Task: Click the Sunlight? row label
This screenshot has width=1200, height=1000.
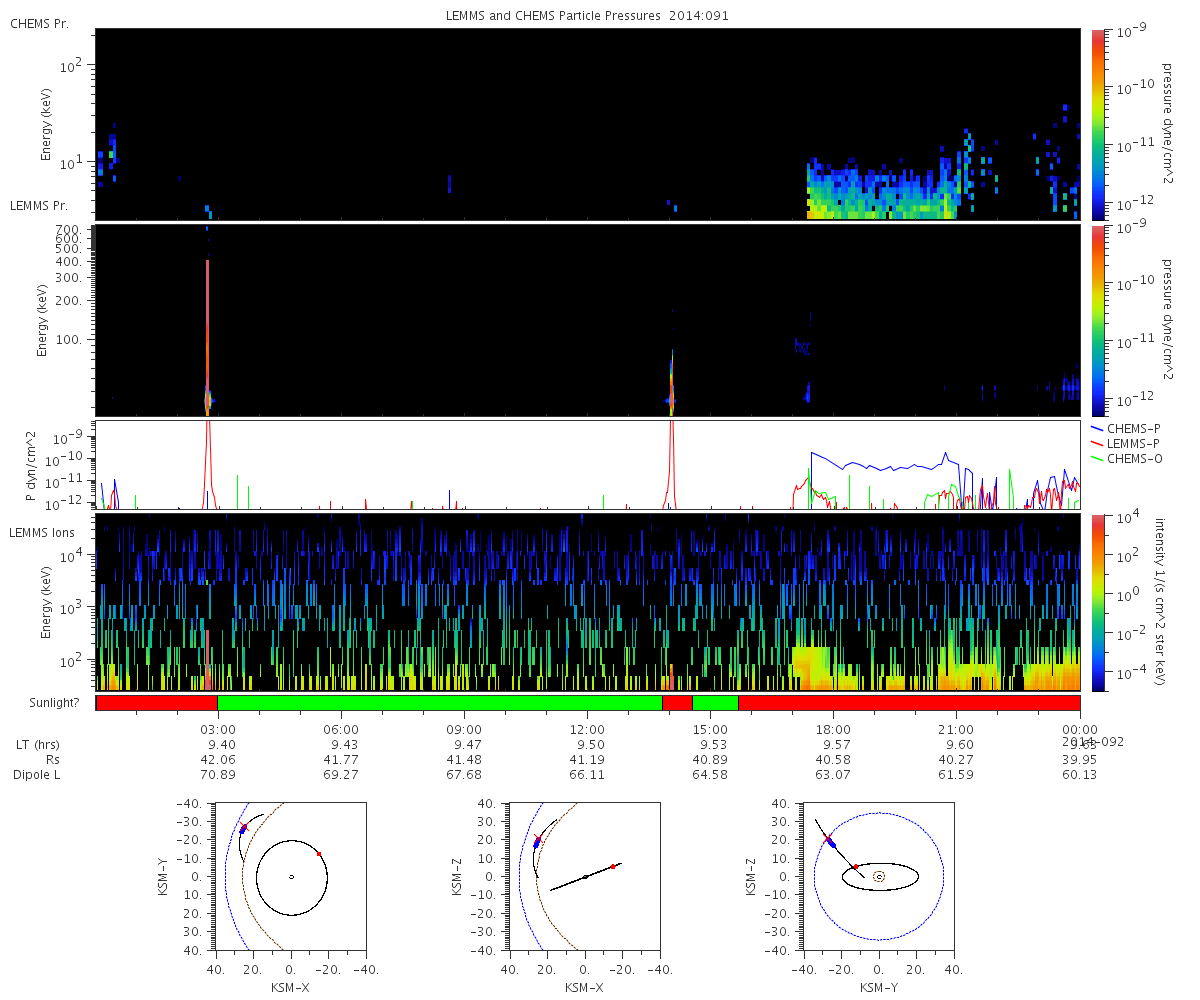Action: click(x=49, y=703)
